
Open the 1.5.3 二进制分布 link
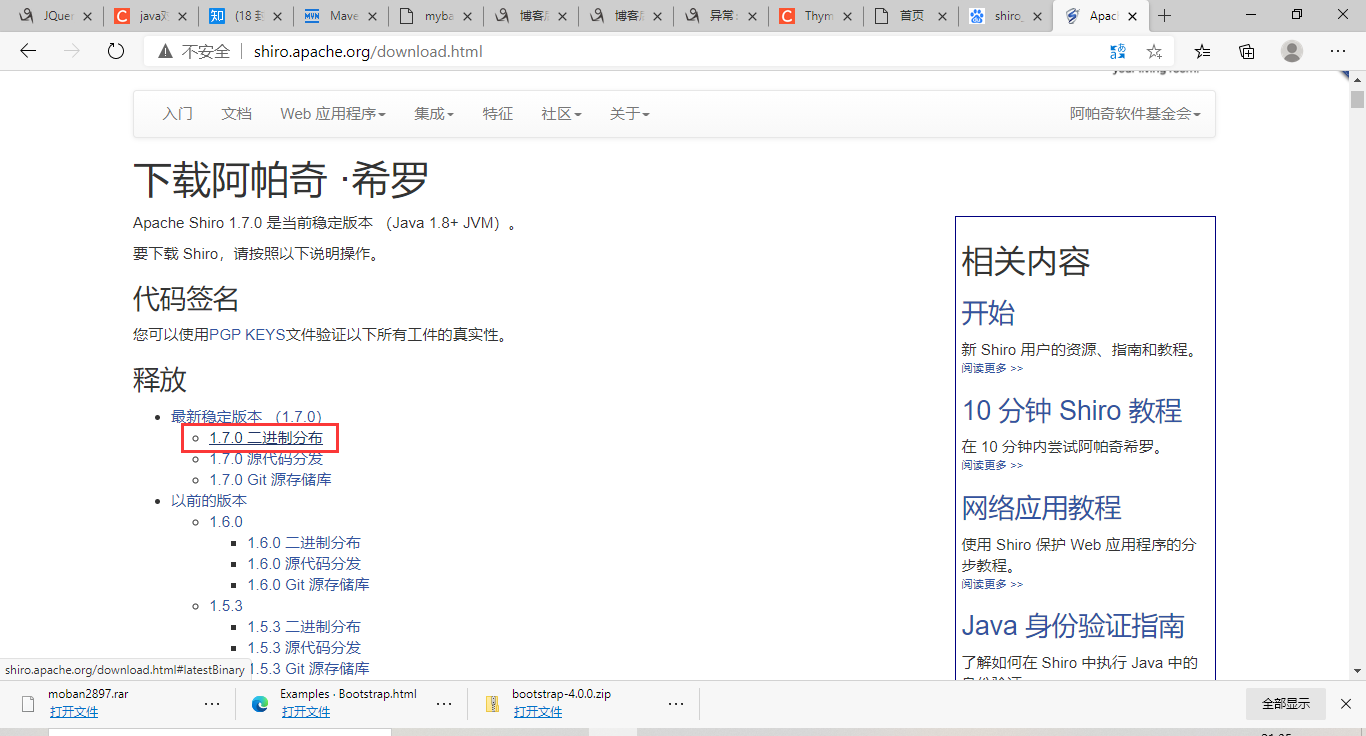(304, 627)
